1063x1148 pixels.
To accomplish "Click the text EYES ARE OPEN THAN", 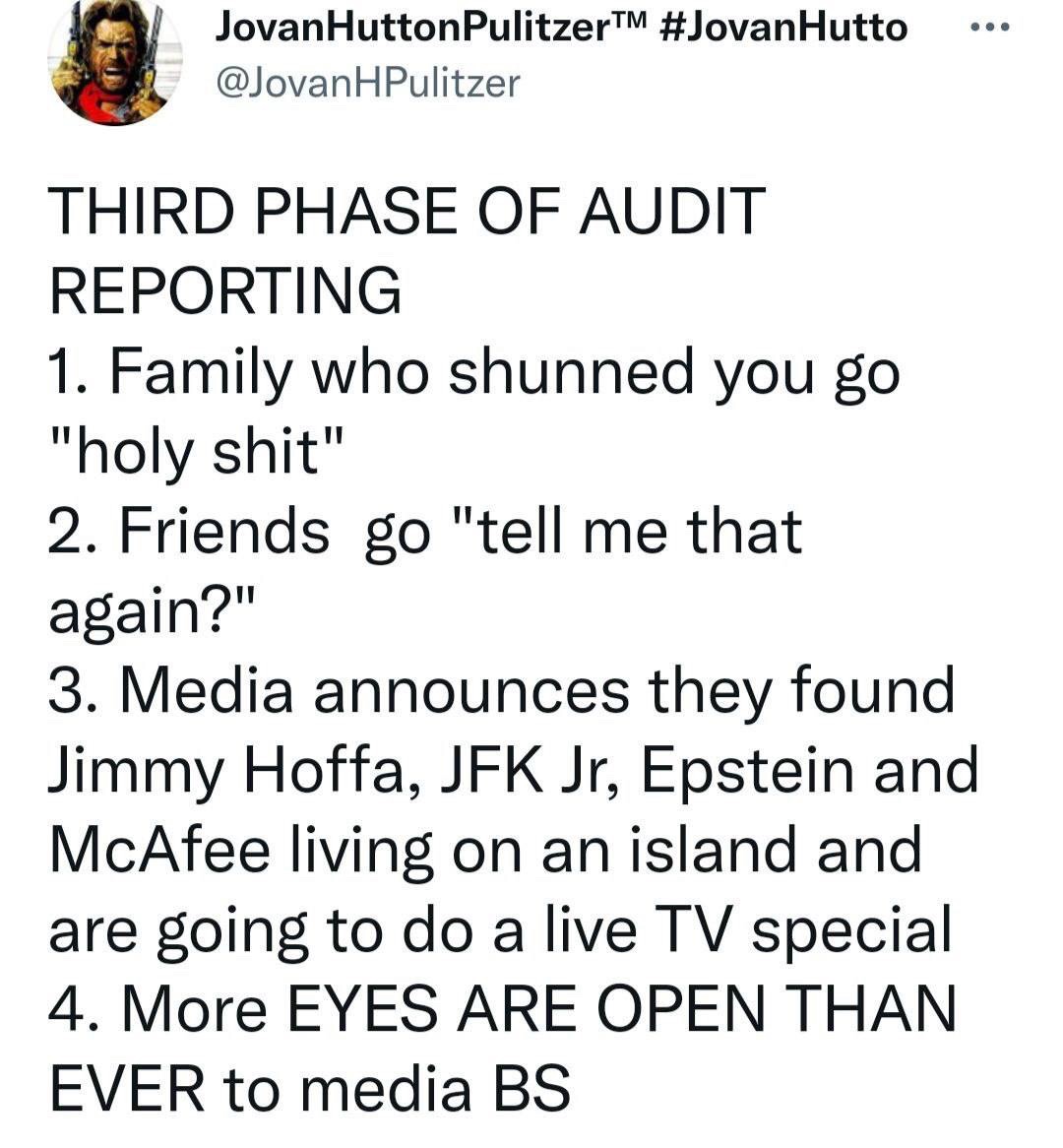I will coord(621,1009).
